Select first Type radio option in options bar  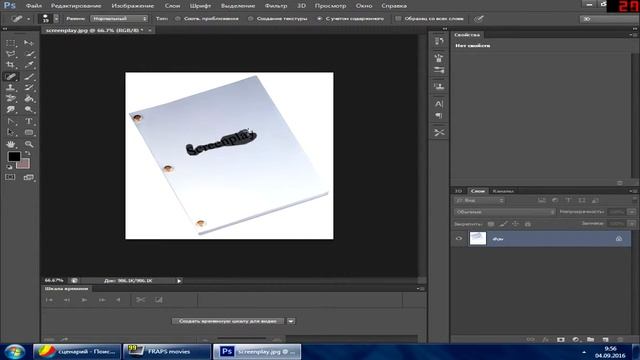(x=178, y=19)
